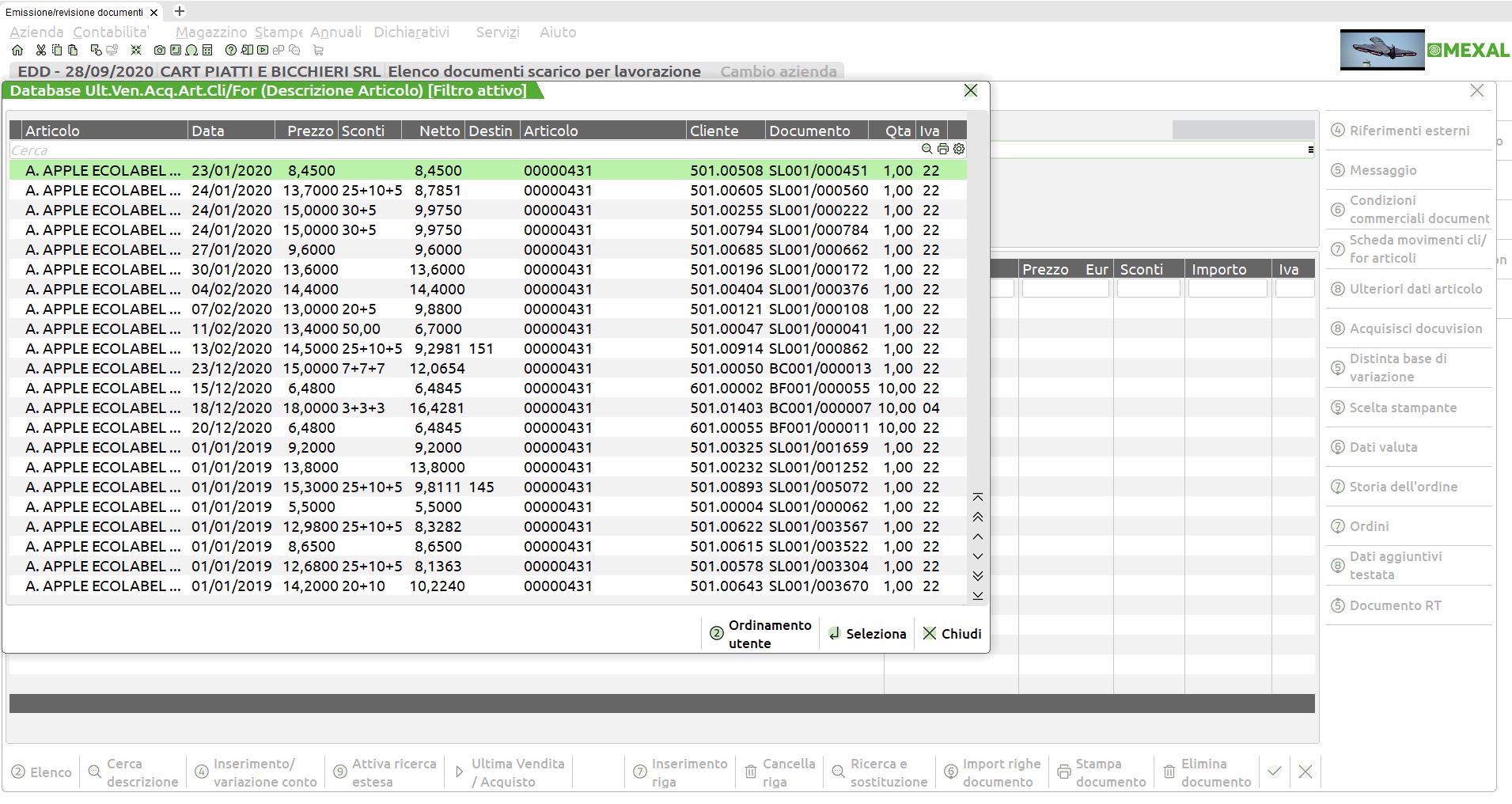Screen dimensions: 1512x804
Task: Open the calculator icon in the toolbar
Action: 207,50
